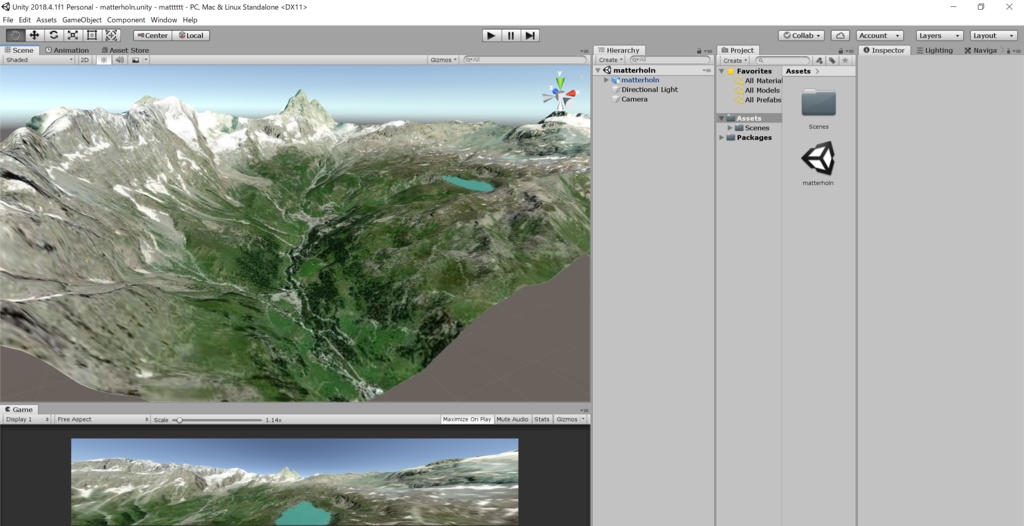
Task: Select the Rotate tool
Action: coord(53,35)
